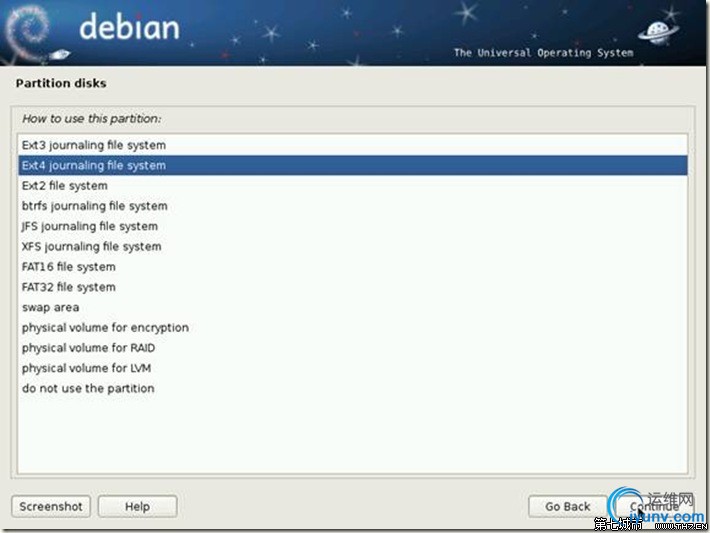The height and width of the screenshot is (533, 710).
Task: Click the Go Back button
Action: tap(567, 506)
